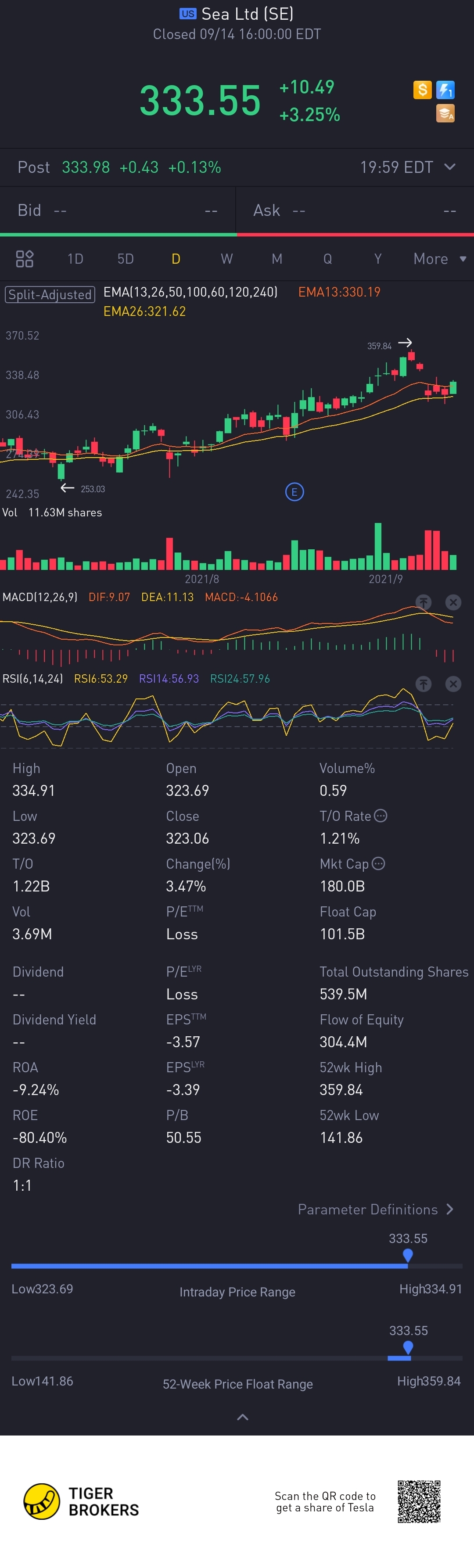Tap the DR Ratio 1:1 value
The image size is (474, 1568).
22,1185
